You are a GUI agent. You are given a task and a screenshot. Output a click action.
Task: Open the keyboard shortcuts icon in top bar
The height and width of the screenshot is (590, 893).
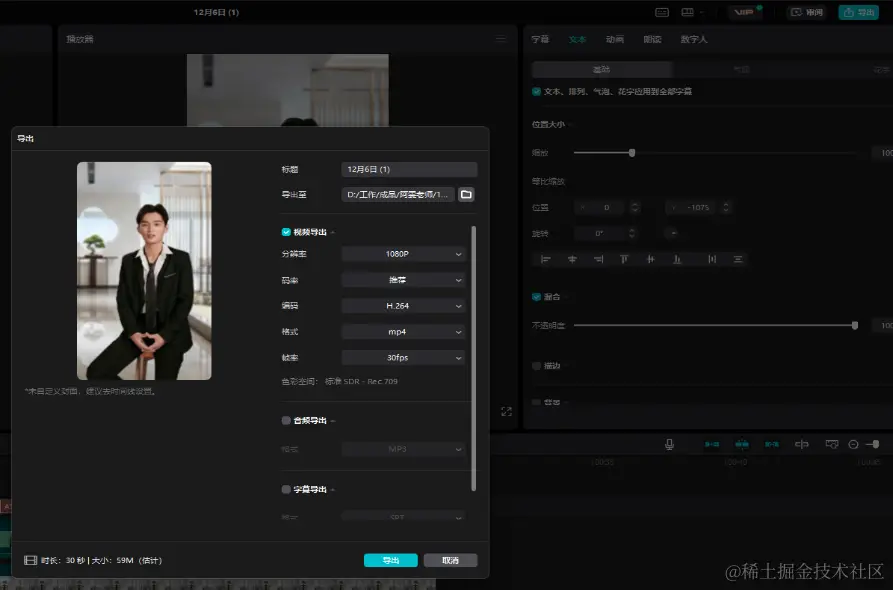pyautogui.click(x=662, y=12)
